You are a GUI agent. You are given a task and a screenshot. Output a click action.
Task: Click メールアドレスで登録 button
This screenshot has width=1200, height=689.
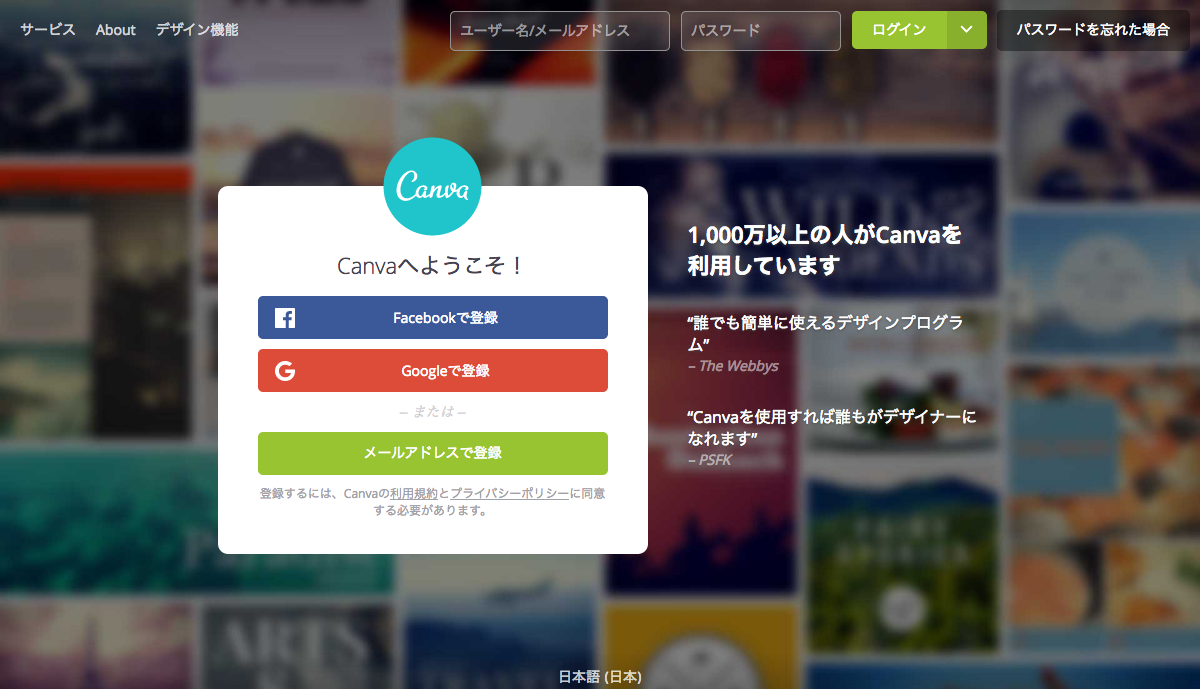(x=433, y=453)
